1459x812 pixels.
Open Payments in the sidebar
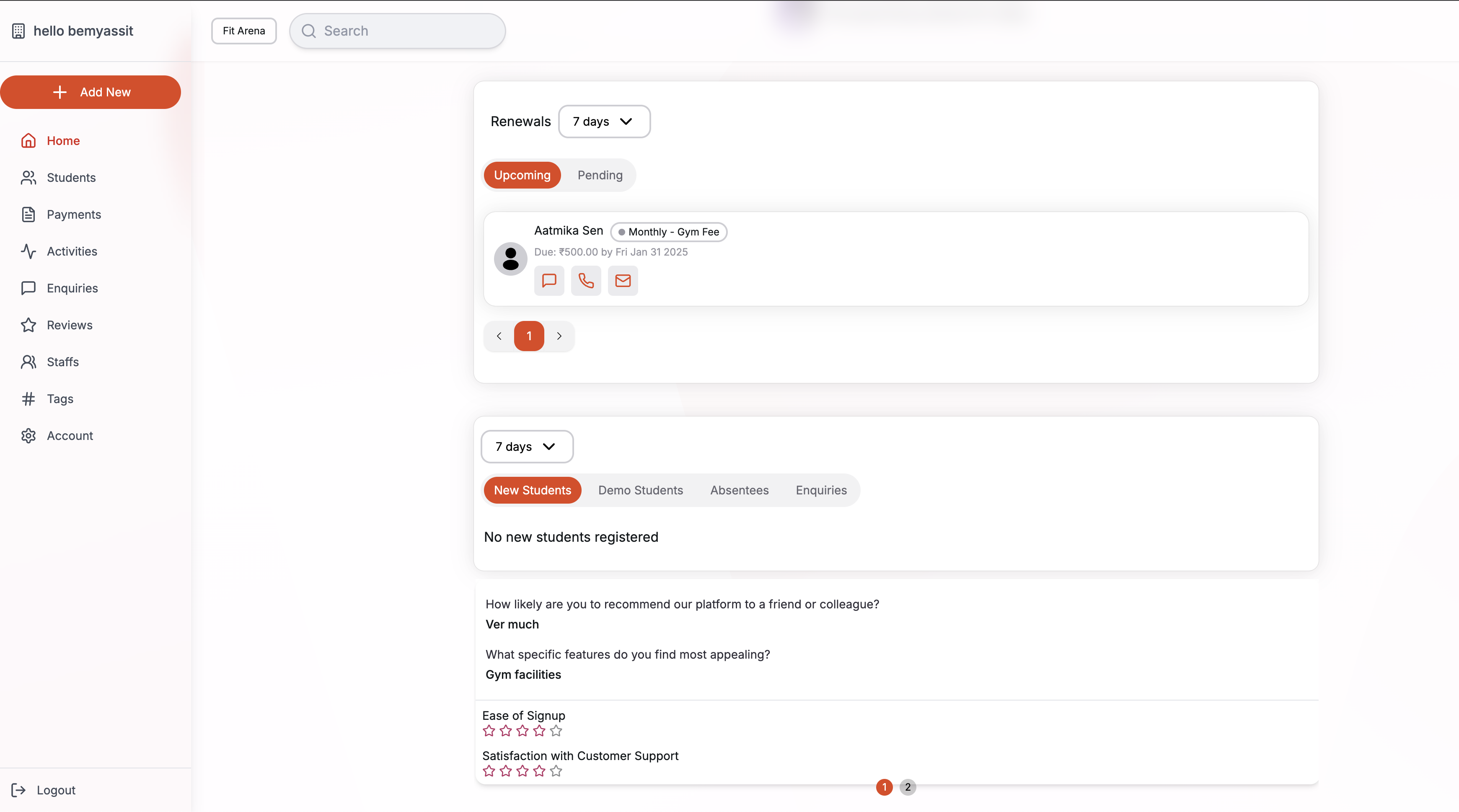click(x=74, y=215)
